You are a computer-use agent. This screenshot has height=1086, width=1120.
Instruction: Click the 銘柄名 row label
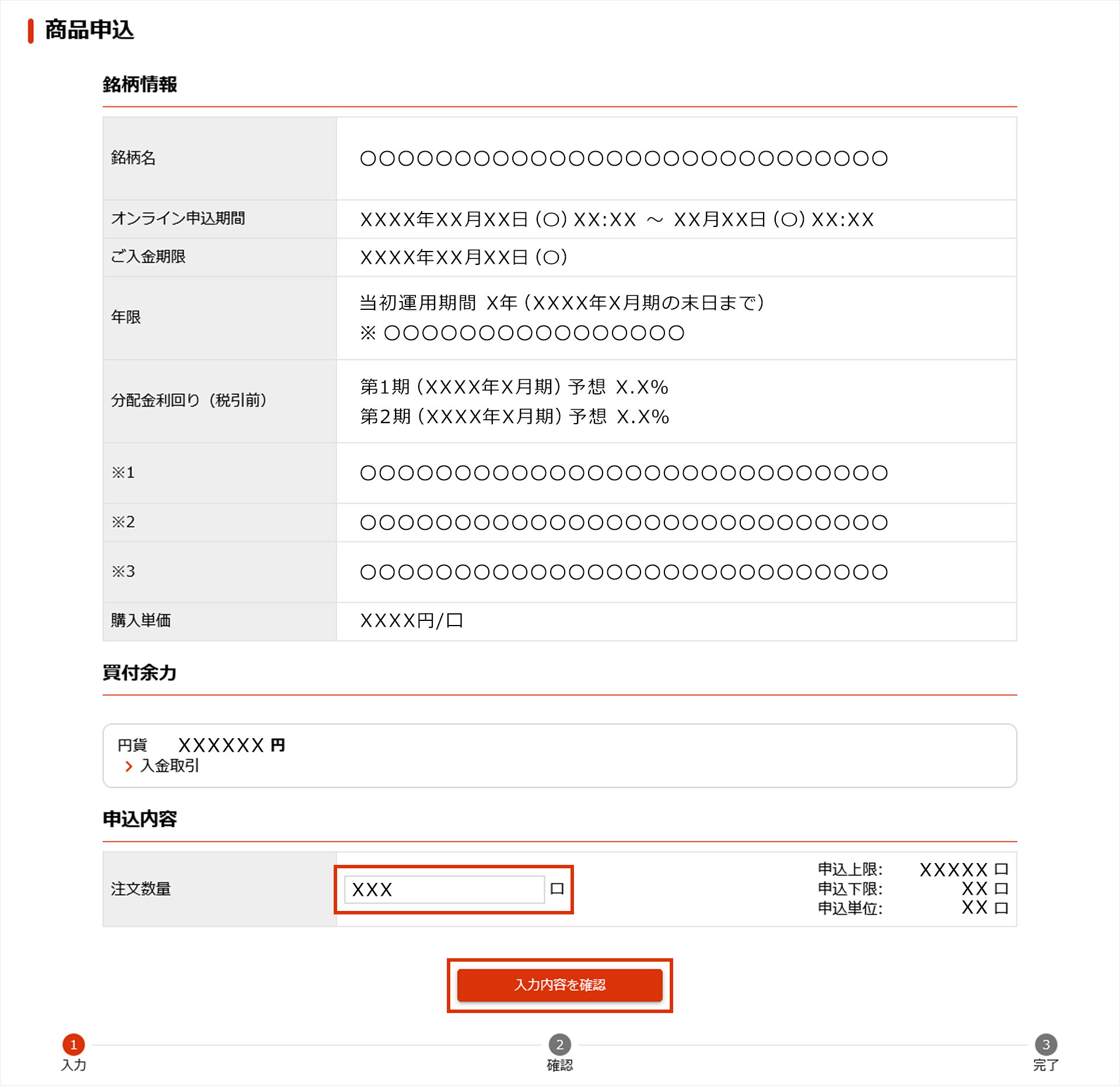coord(134,158)
